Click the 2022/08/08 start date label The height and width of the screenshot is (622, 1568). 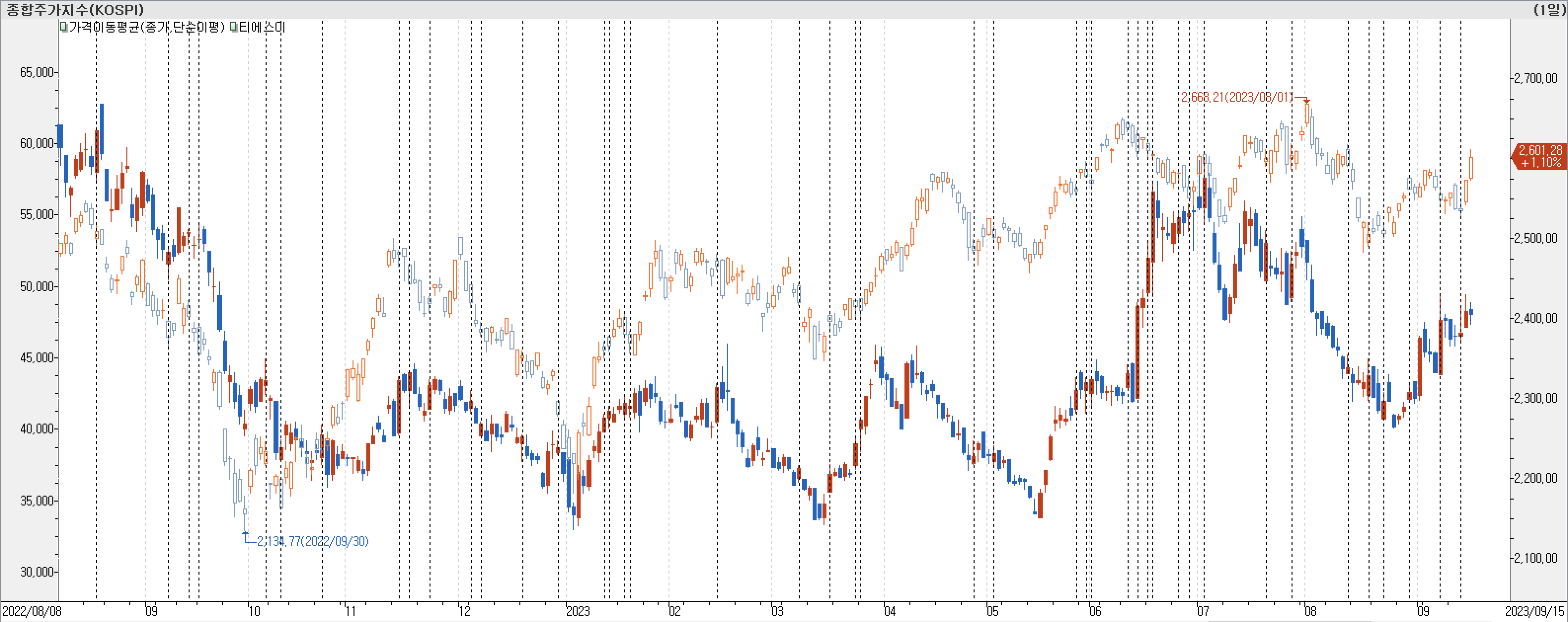pos(32,611)
